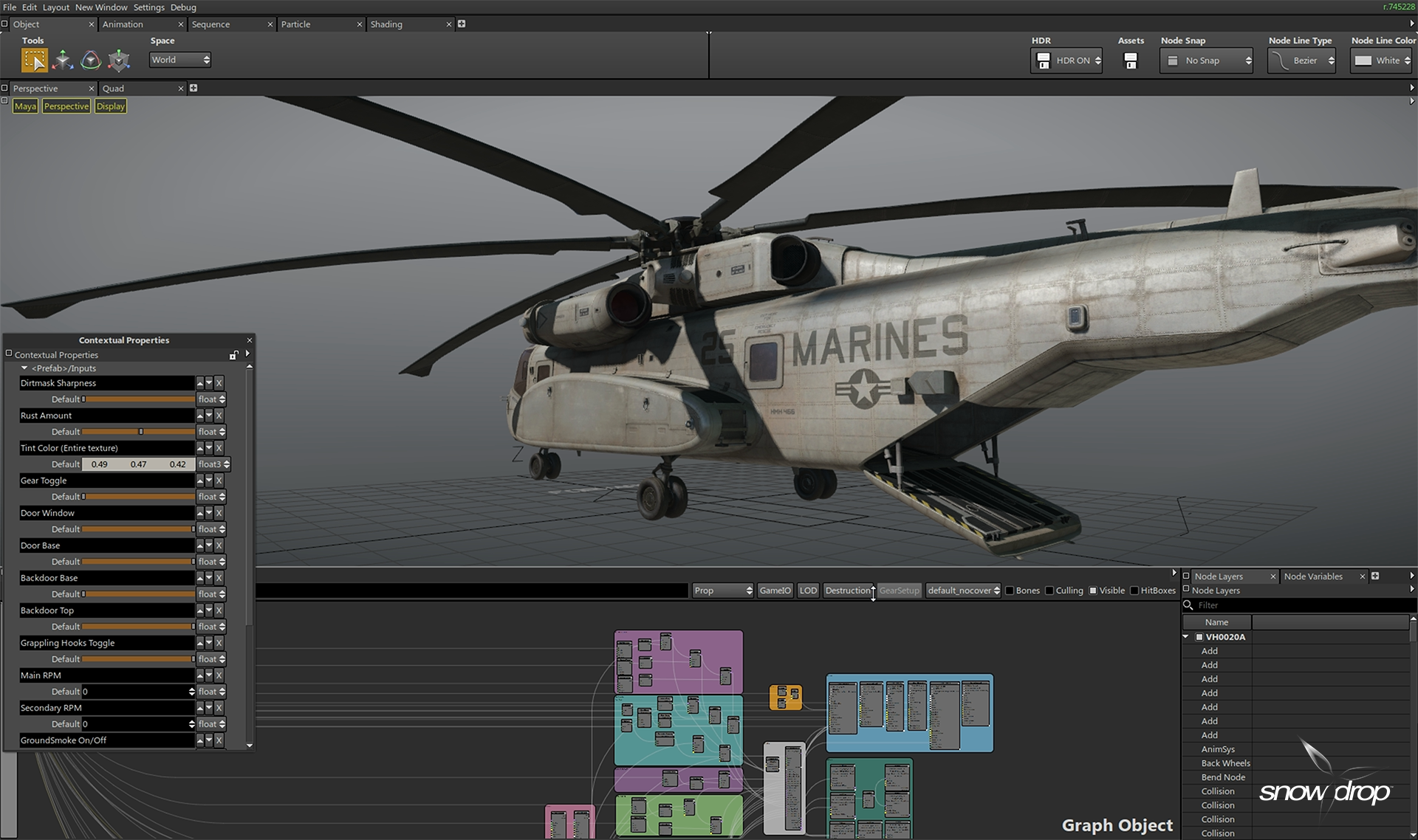Remove the Rust Amount input with X

219,416
